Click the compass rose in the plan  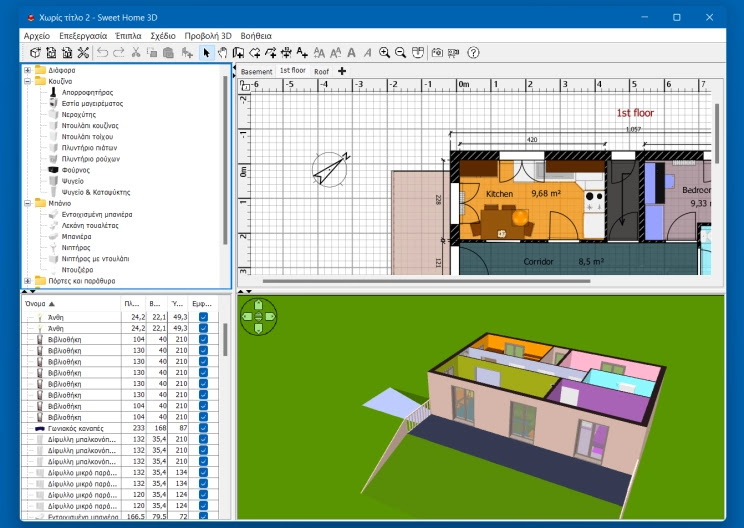pyautogui.click(x=331, y=169)
